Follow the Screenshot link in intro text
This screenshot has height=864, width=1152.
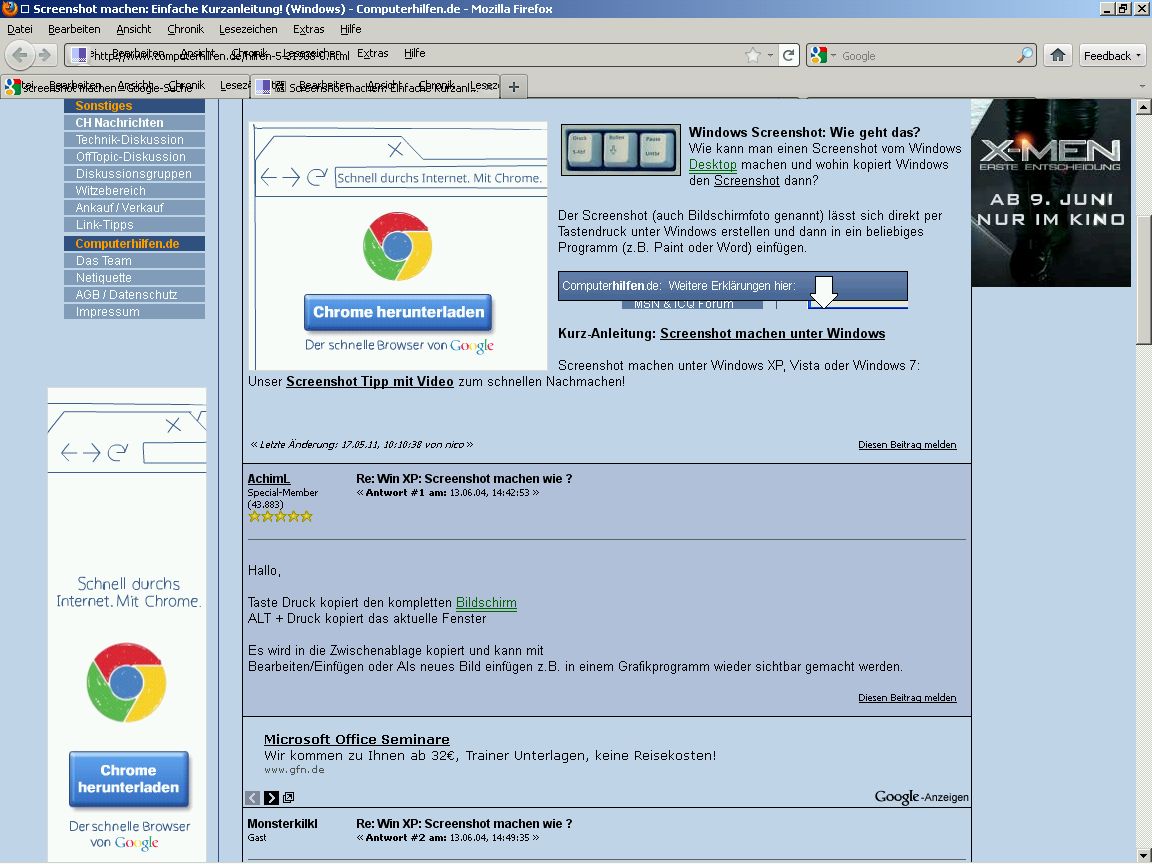point(746,181)
